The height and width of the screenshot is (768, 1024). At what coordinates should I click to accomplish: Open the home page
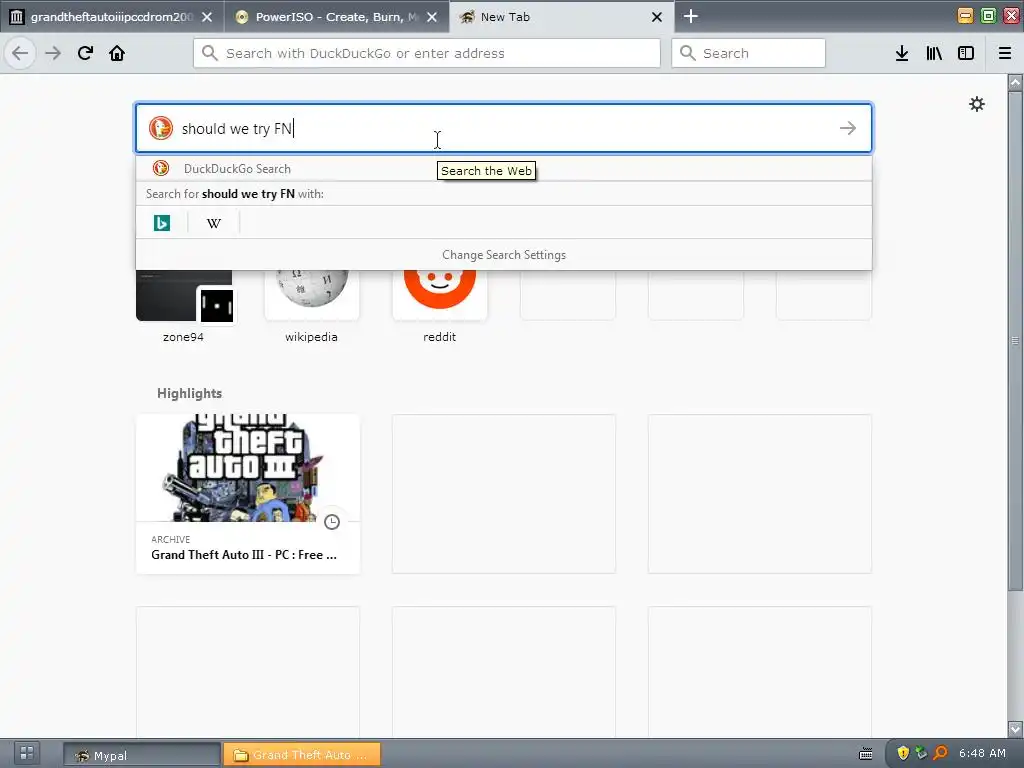117,53
